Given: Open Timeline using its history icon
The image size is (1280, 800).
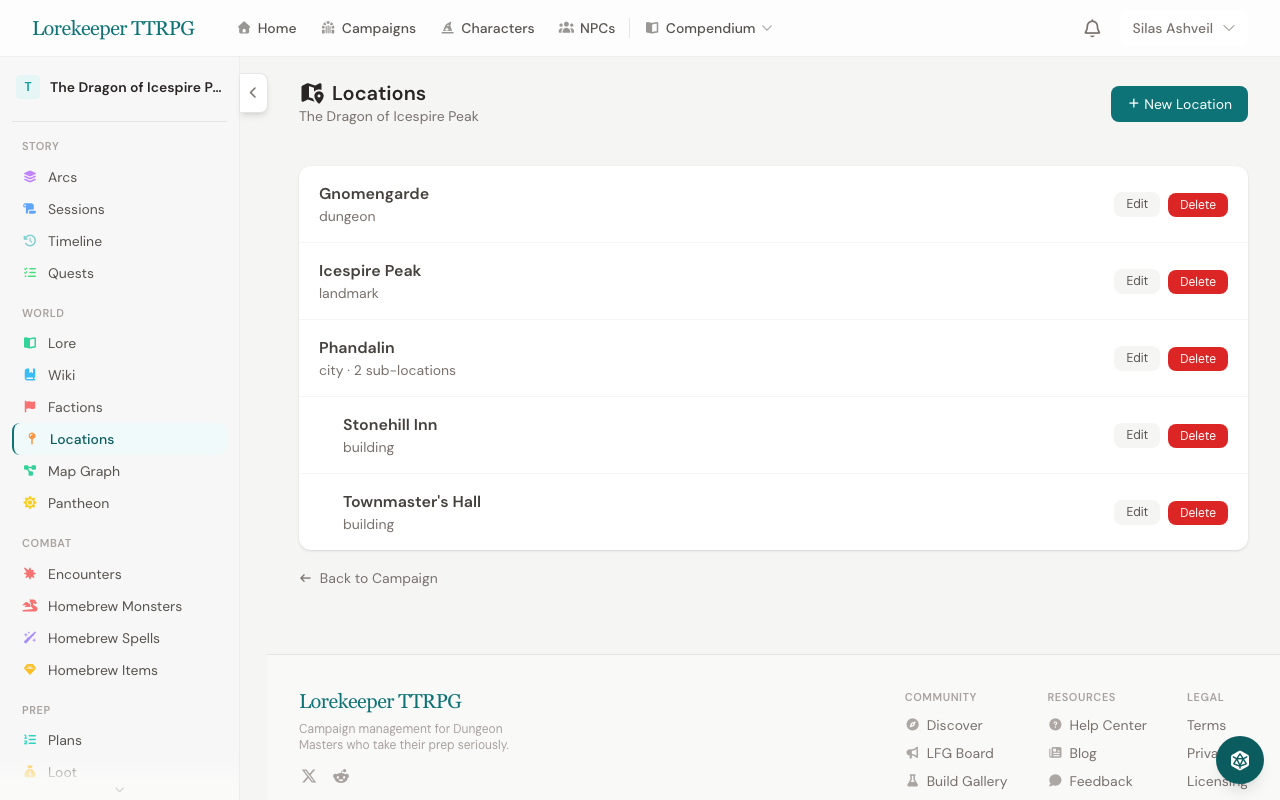Looking at the screenshot, I should click(29, 241).
